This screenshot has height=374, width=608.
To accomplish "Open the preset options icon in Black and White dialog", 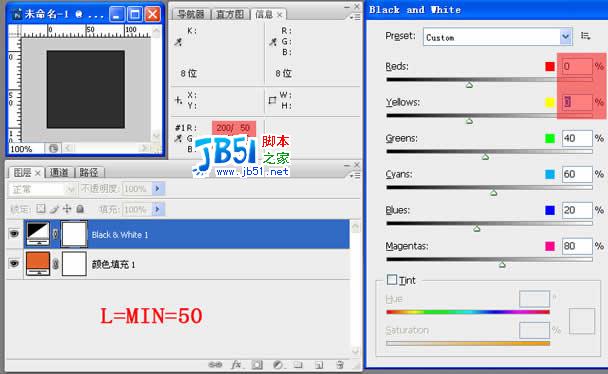I will coord(586,36).
